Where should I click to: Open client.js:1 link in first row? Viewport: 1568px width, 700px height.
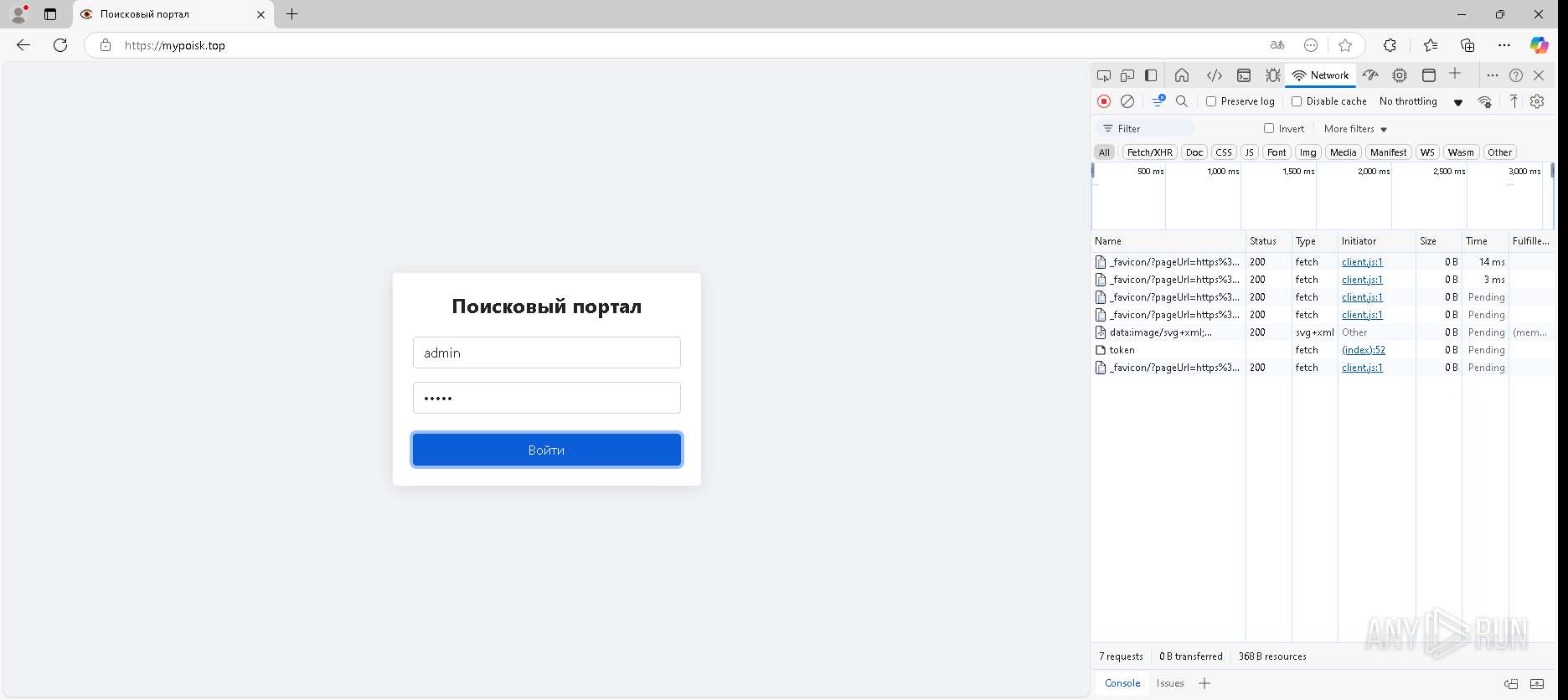(1362, 262)
